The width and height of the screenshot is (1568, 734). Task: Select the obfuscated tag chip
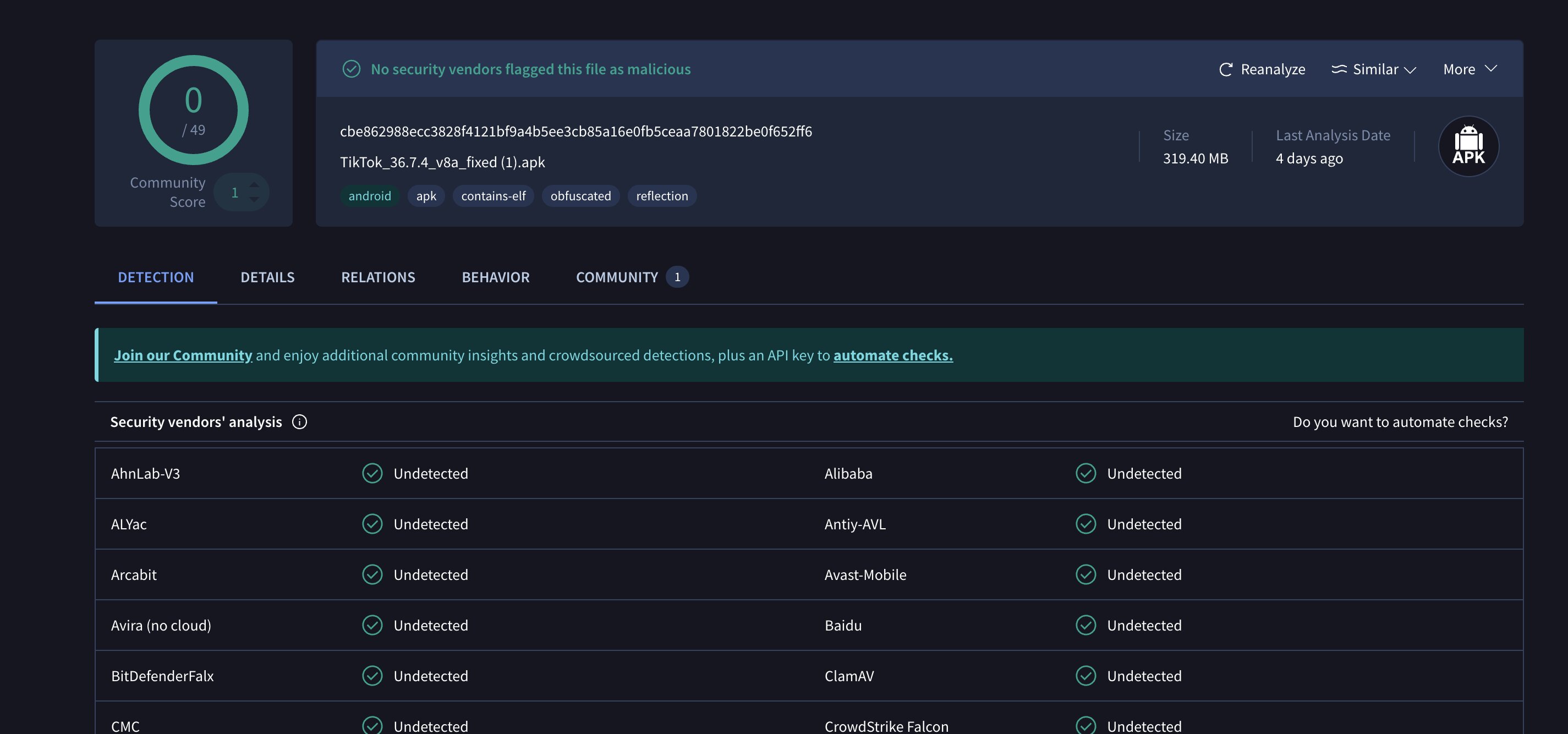(x=580, y=196)
